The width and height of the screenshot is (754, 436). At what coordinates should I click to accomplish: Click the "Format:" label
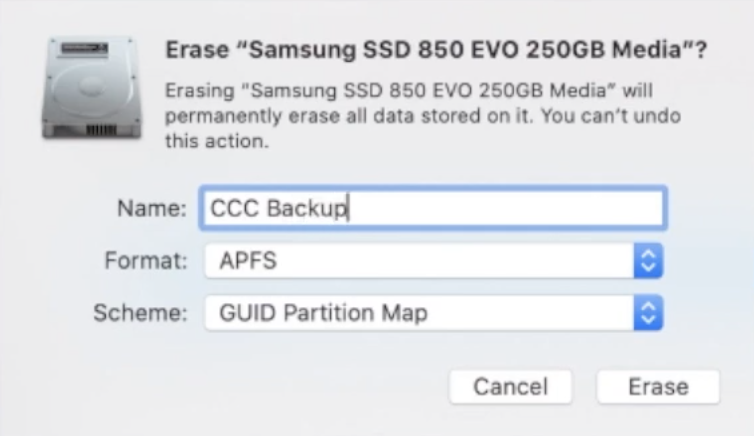(146, 262)
